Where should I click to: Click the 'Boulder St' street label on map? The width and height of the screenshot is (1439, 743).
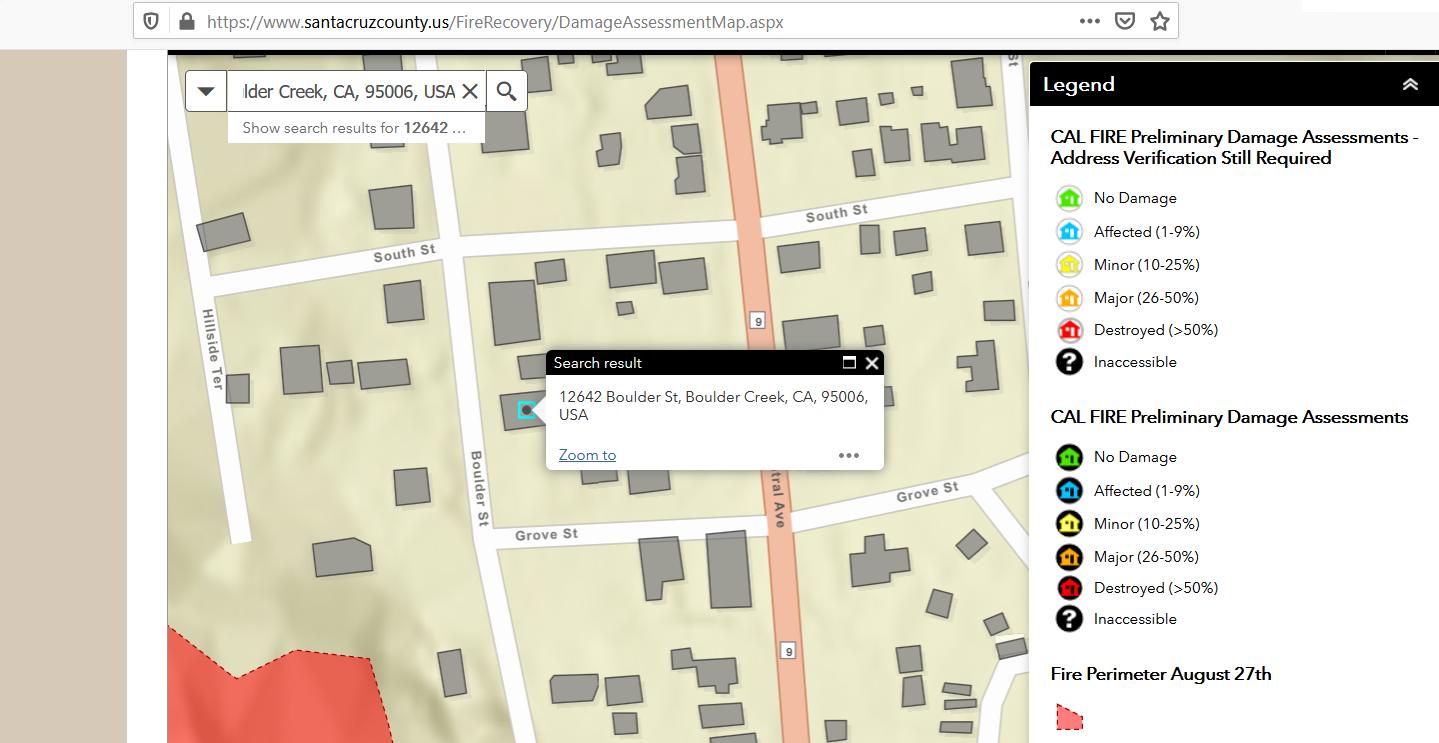coord(479,489)
